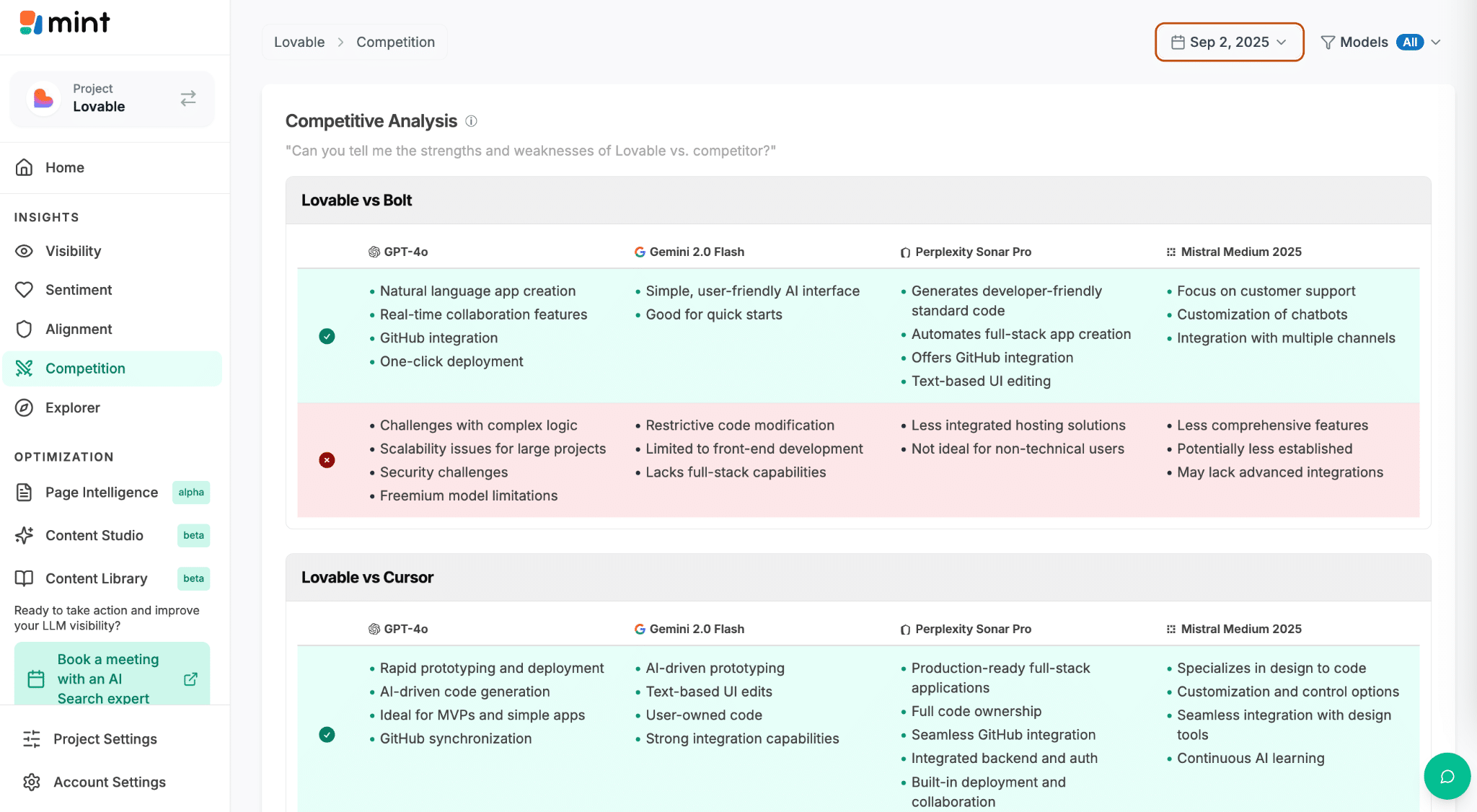Click the mint logo
The width and height of the screenshot is (1477, 812).
[x=65, y=23]
